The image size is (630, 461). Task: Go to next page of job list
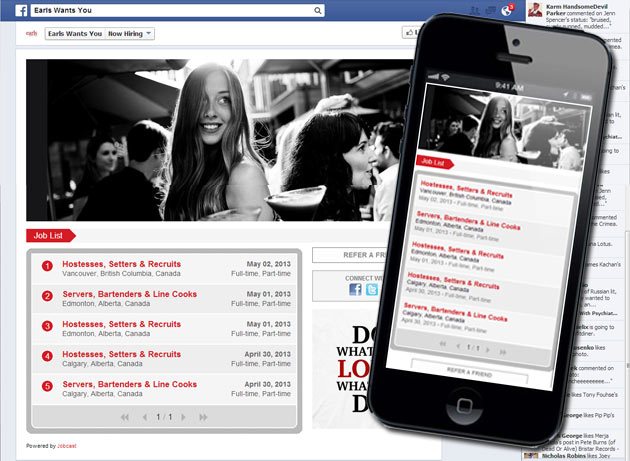183,417
